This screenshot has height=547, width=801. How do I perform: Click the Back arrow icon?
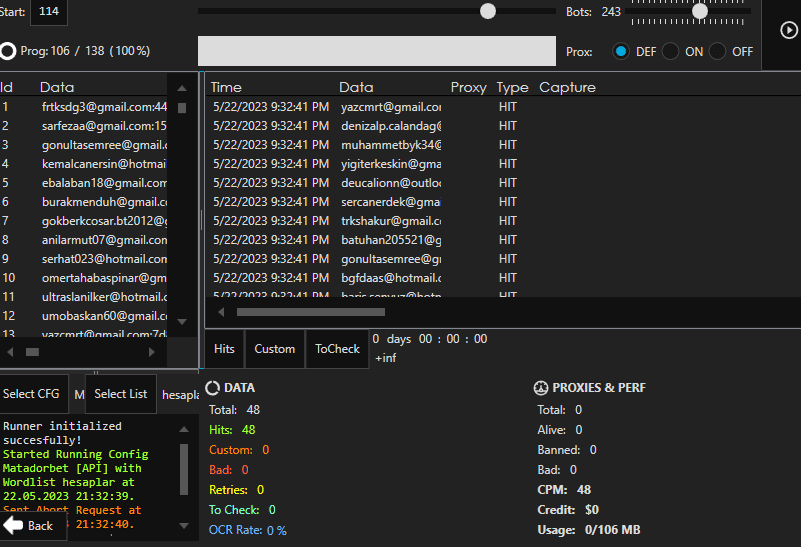tap(13, 525)
